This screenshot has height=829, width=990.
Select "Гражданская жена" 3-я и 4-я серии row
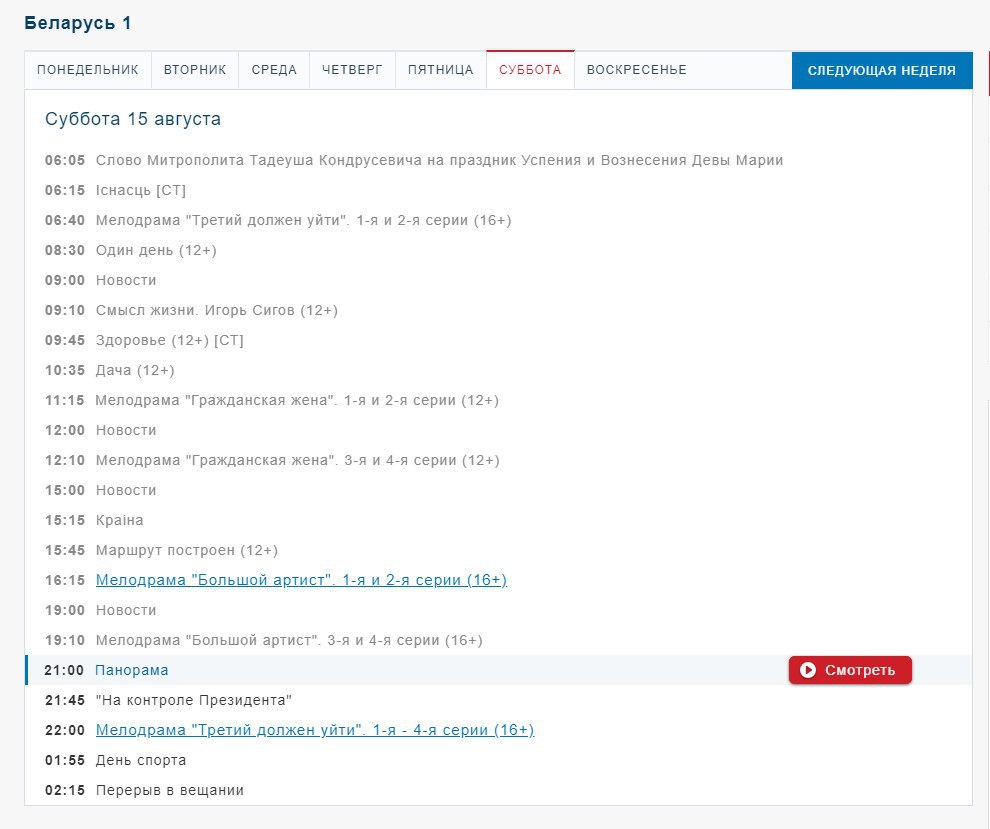[x=272, y=460]
